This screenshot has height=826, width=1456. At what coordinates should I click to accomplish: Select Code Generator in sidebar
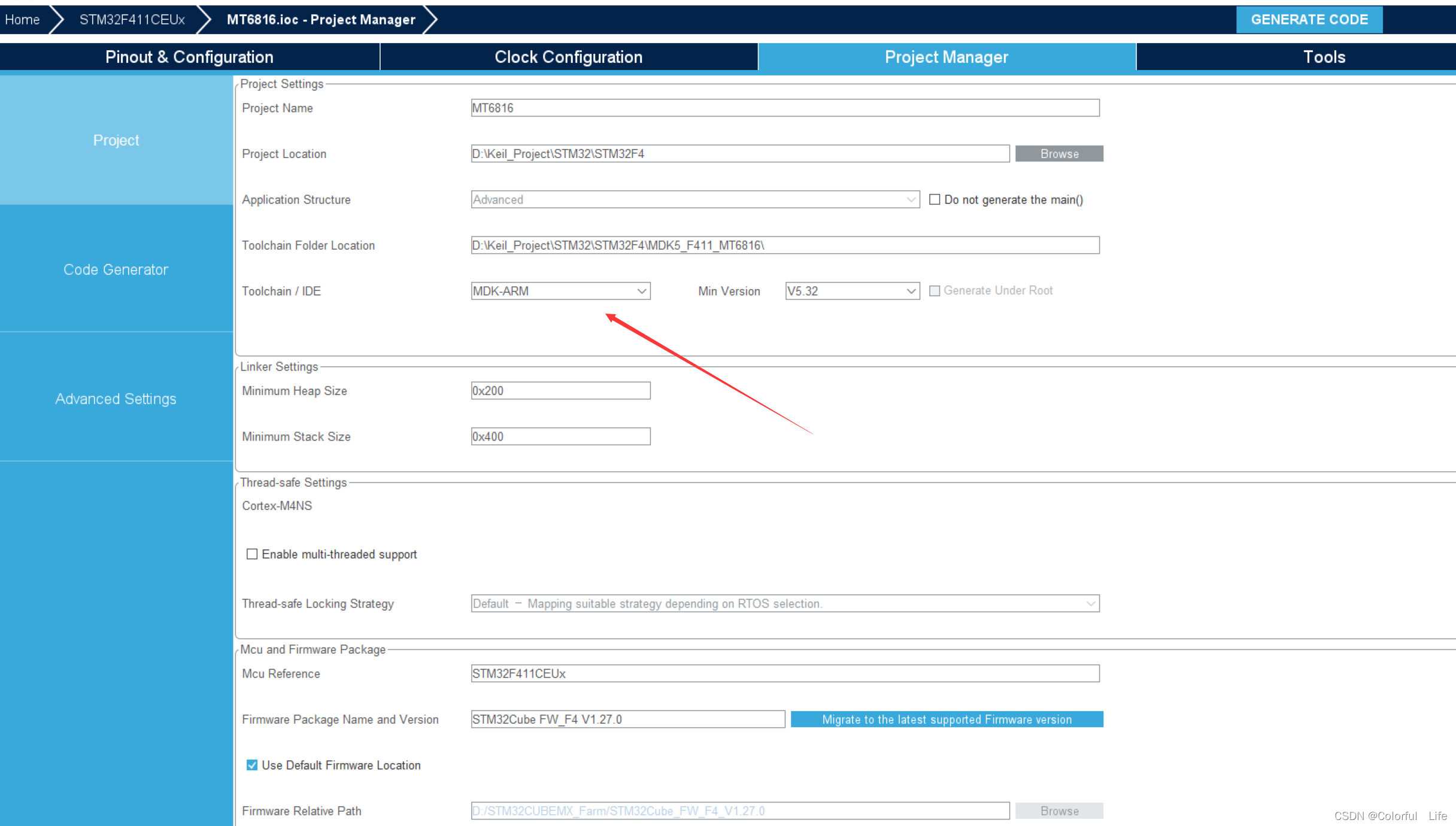click(116, 269)
